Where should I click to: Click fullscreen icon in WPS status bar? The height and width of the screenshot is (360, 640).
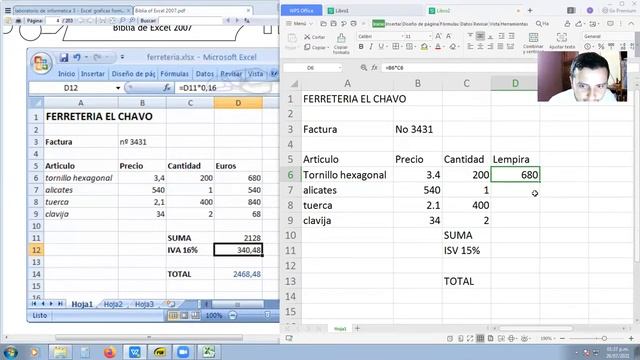click(x=470, y=338)
